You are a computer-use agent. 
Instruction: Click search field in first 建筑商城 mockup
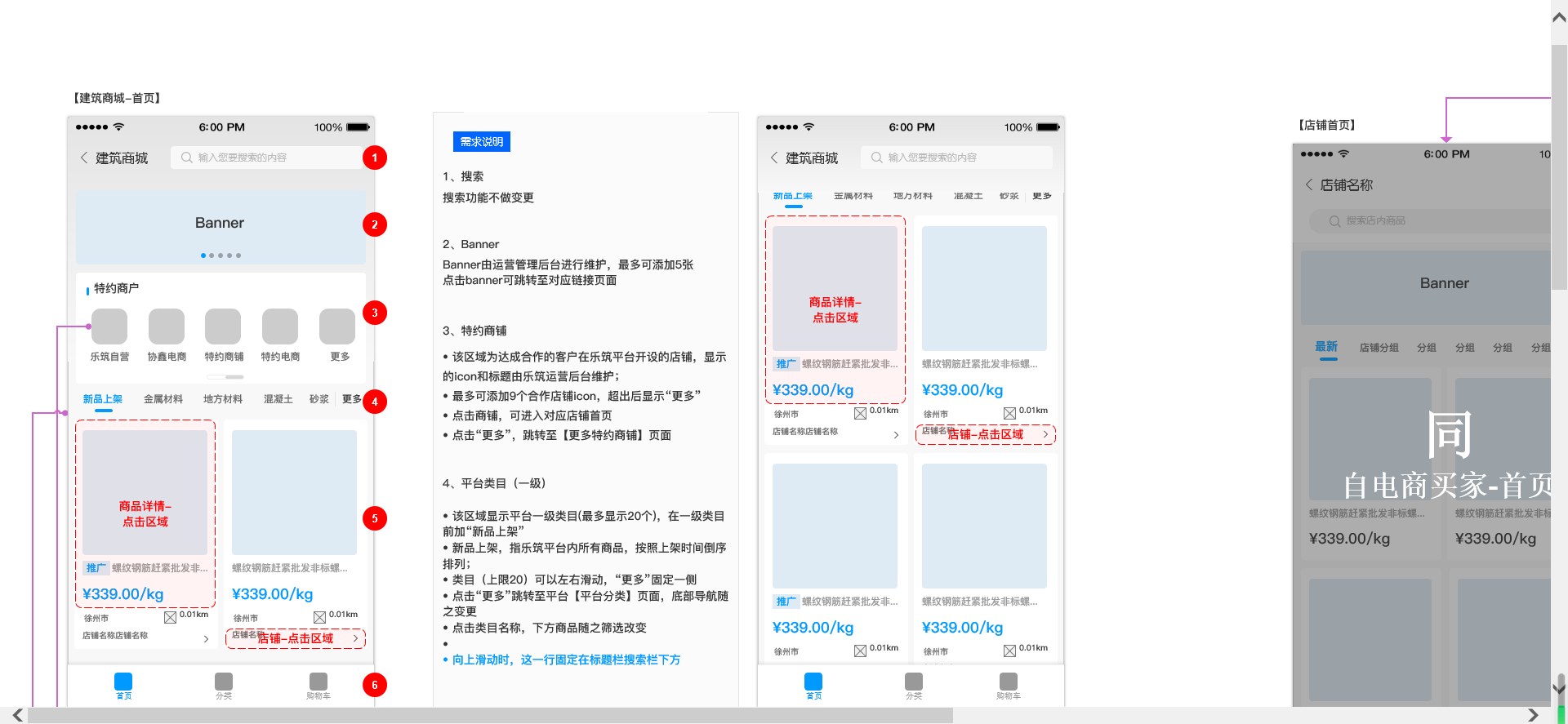(x=266, y=158)
